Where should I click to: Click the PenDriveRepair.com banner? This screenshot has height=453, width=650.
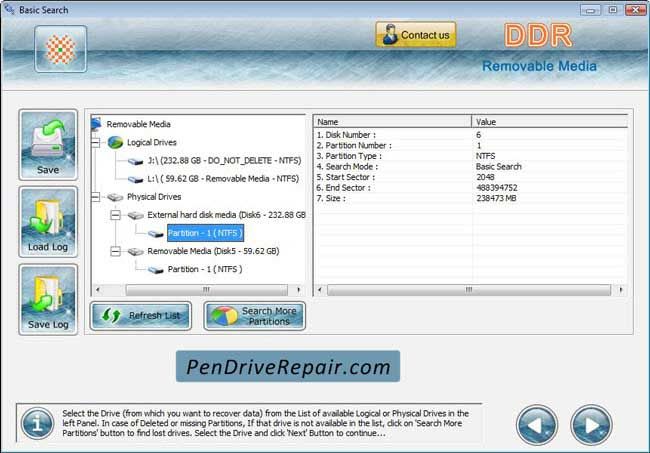point(288,366)
